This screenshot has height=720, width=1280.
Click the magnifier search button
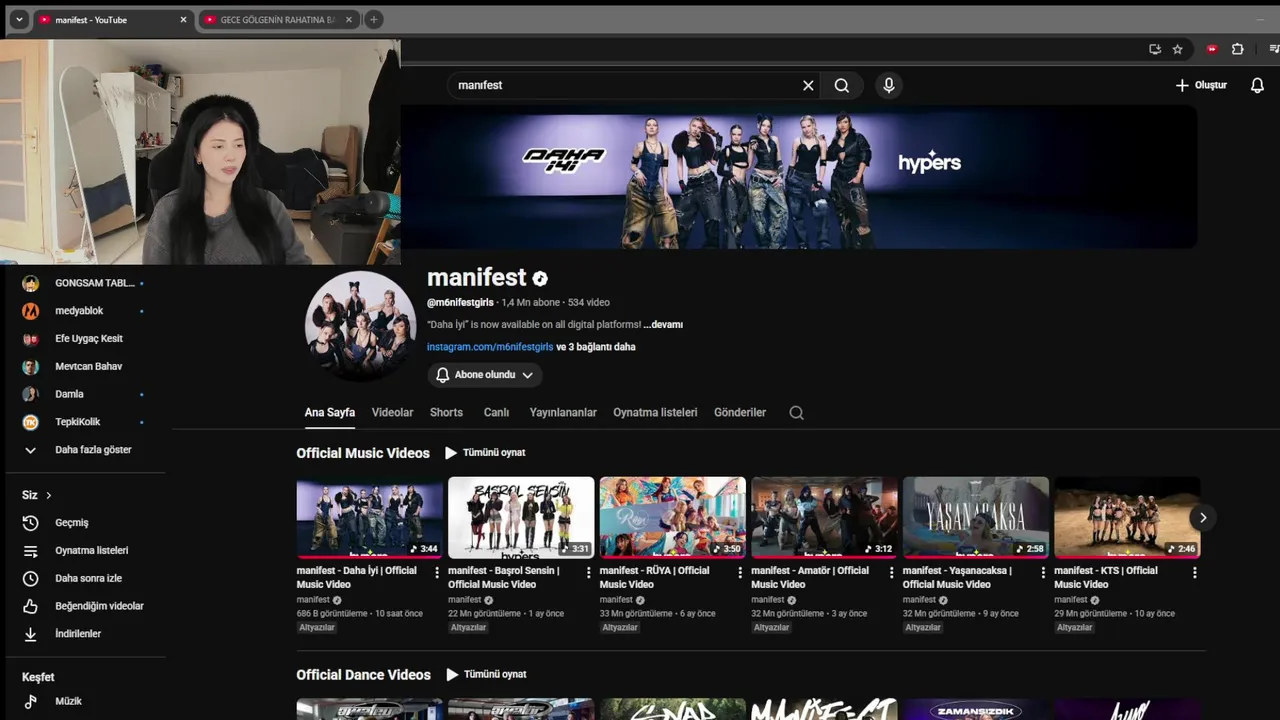(842, 86)
